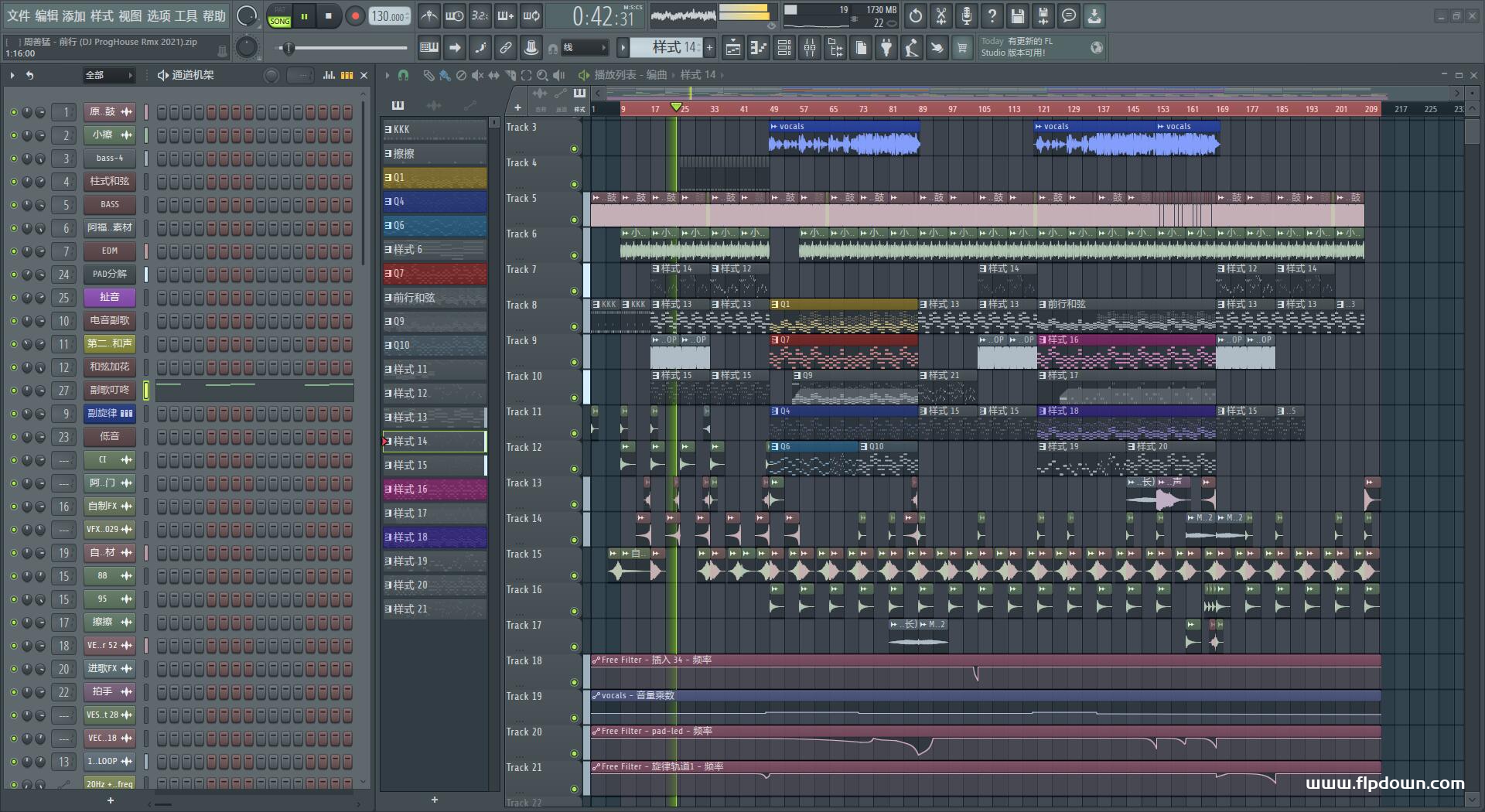Open the shopping cart store icon
The width and height of the screenshot is (1485, 812).
pyautogui.click(x=962, y=48)
